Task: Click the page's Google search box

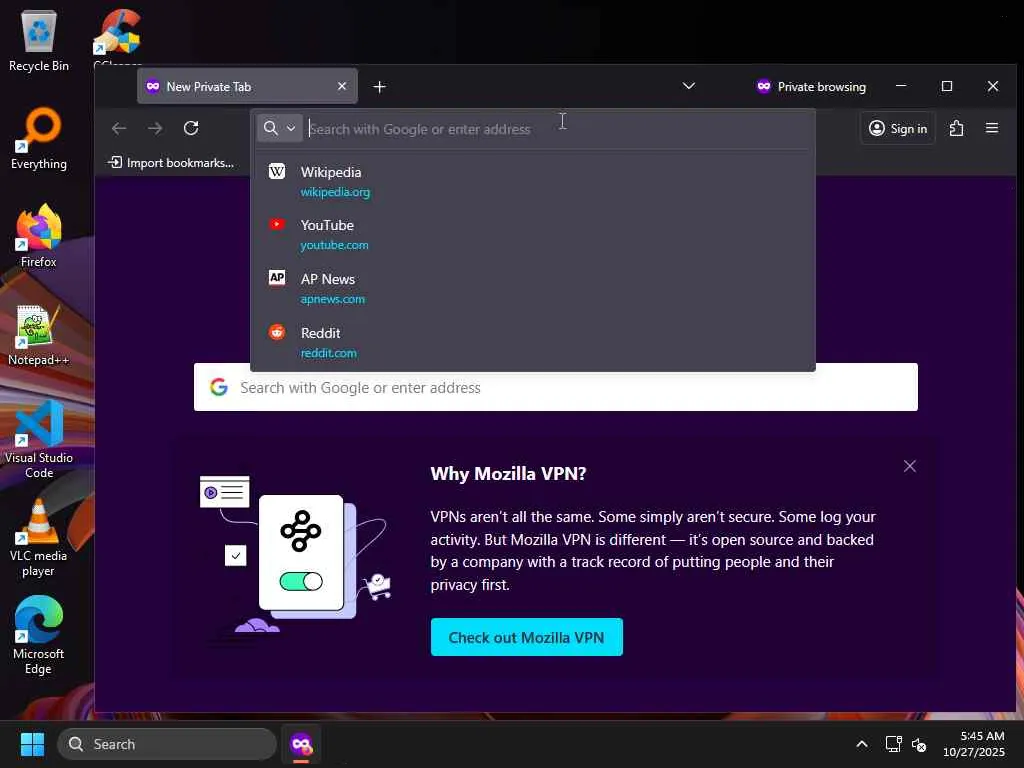Action: pyautogui.click(x=556, y=387)
